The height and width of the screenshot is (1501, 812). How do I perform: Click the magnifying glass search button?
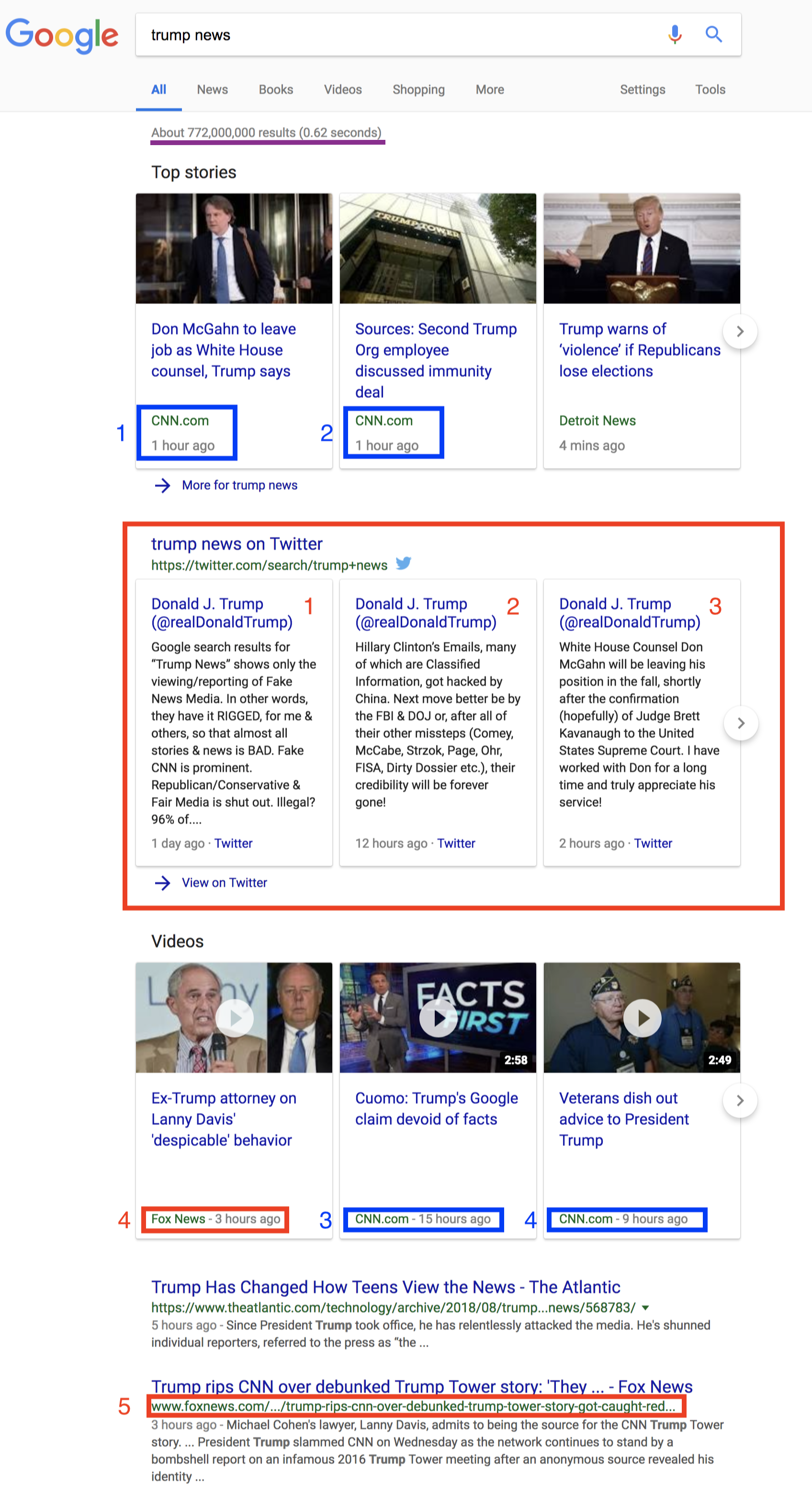tap(713, 35)
